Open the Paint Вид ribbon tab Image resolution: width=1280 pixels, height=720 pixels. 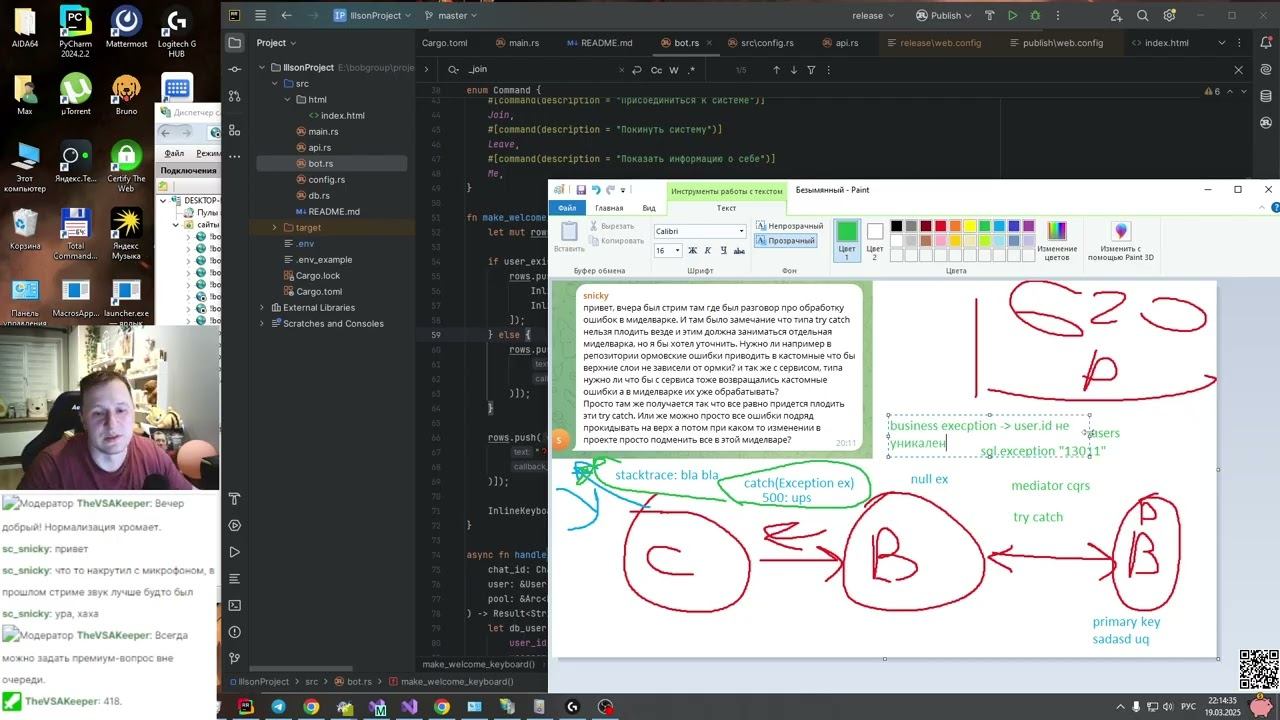coord(649,208)
